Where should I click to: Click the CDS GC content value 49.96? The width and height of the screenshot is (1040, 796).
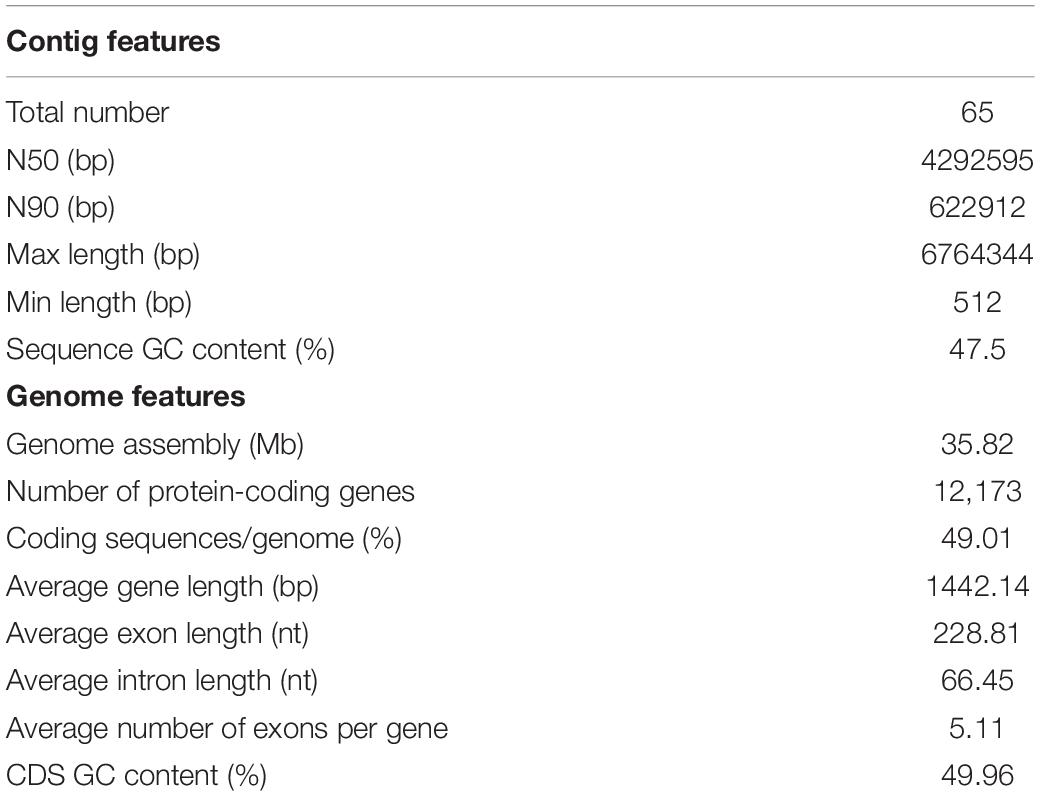(977, 776)
